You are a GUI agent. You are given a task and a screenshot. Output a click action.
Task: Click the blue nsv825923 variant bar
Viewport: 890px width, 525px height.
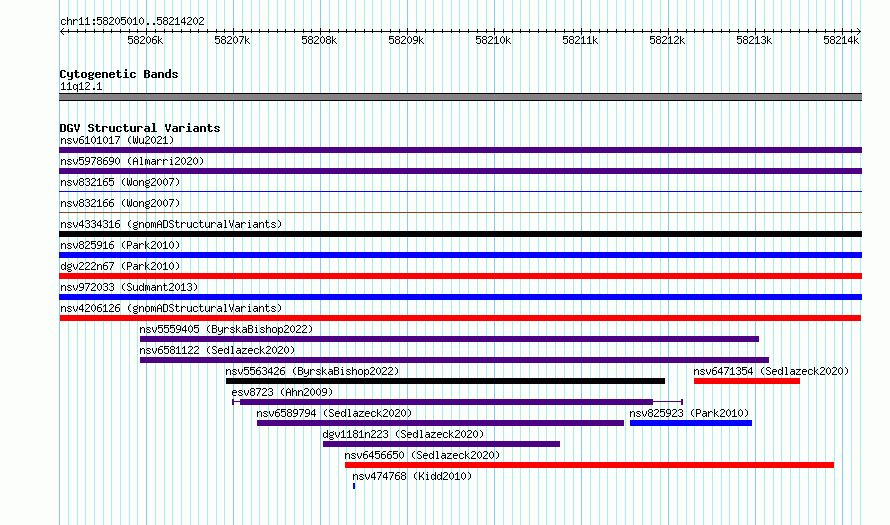point(691,423)
